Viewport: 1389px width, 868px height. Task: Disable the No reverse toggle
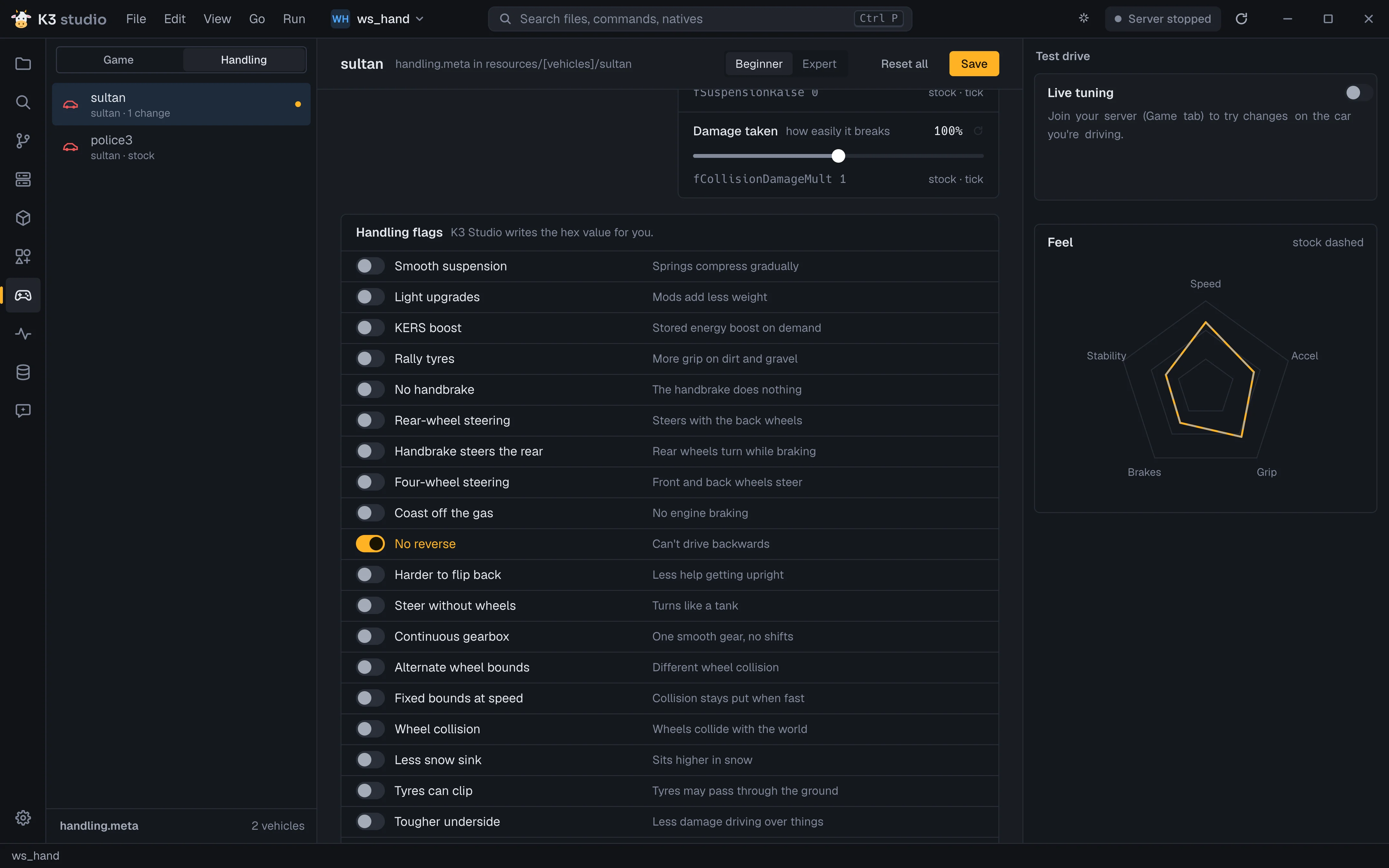point(370,544)
